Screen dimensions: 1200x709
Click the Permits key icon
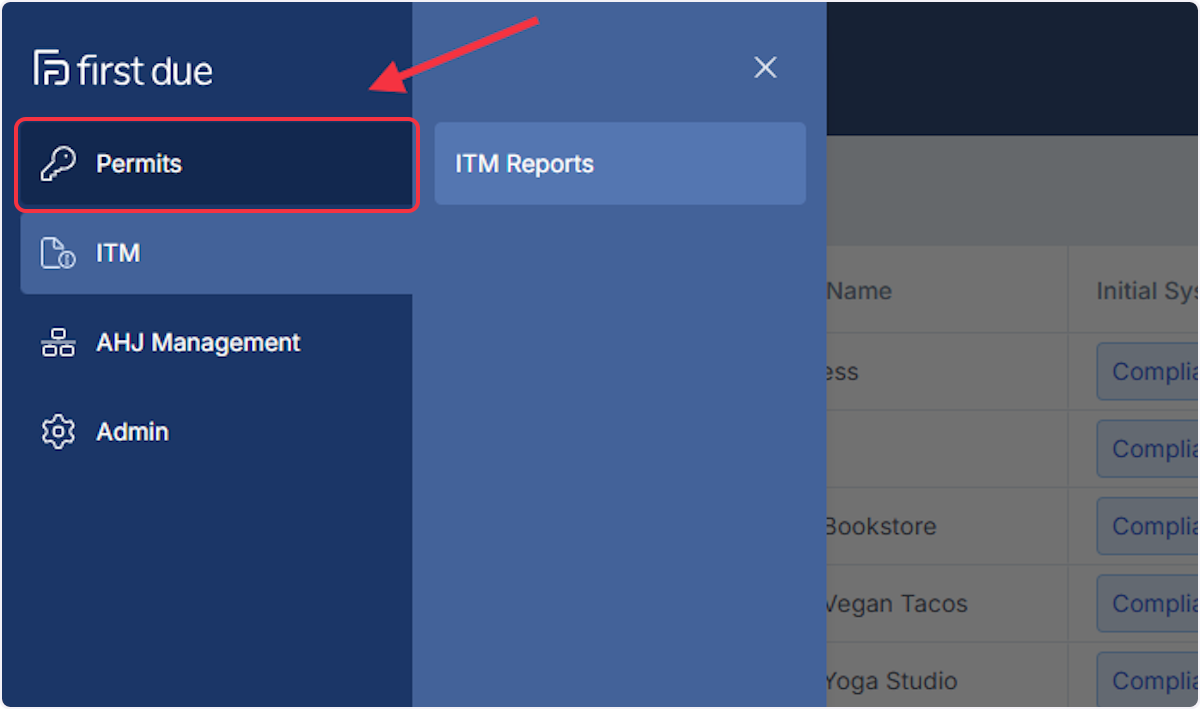[58, 164]
